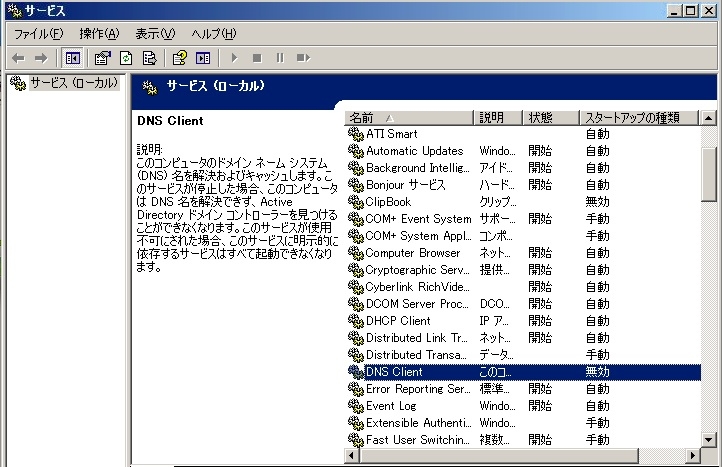Click the Forward arrow in the toolbar

click(x=42, y=59)
